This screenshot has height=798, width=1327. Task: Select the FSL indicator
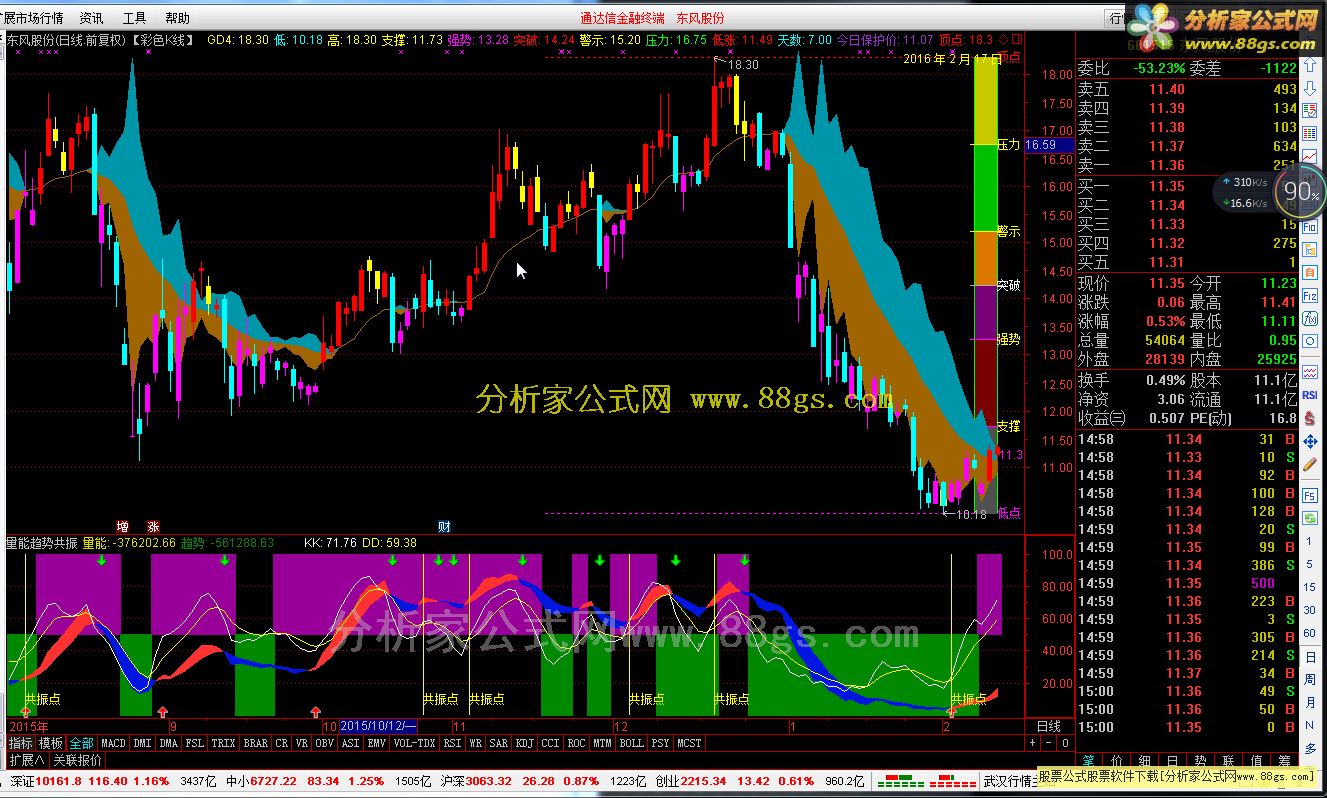coord(195,743)
